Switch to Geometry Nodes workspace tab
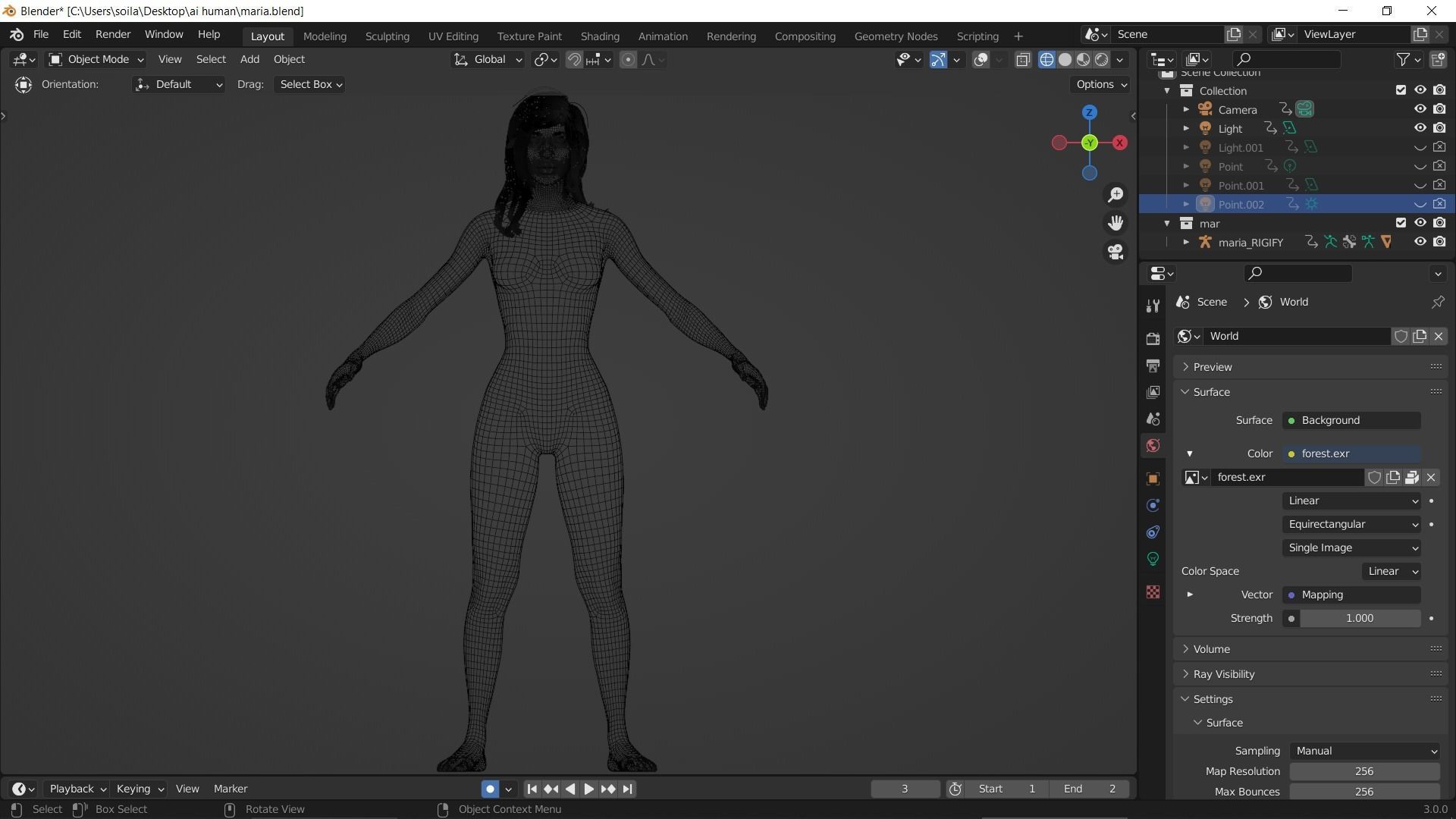Viewport: 1456px width, 819px height. 896,36
